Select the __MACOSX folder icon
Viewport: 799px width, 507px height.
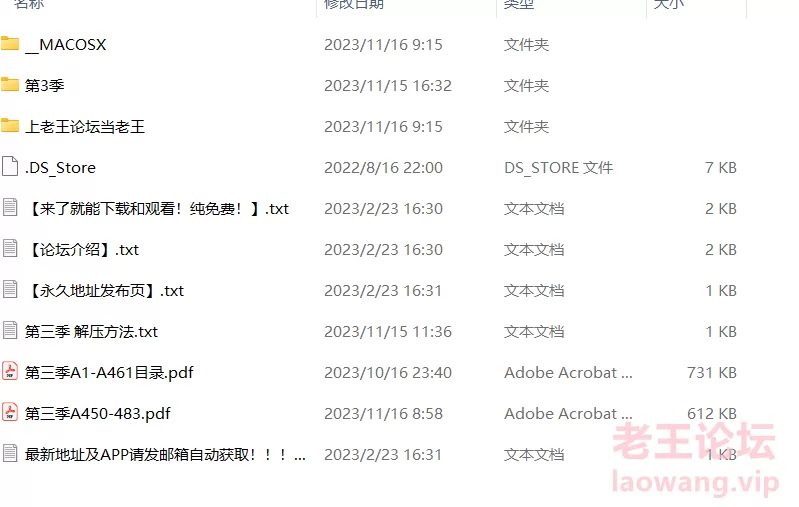click(10, 44)
